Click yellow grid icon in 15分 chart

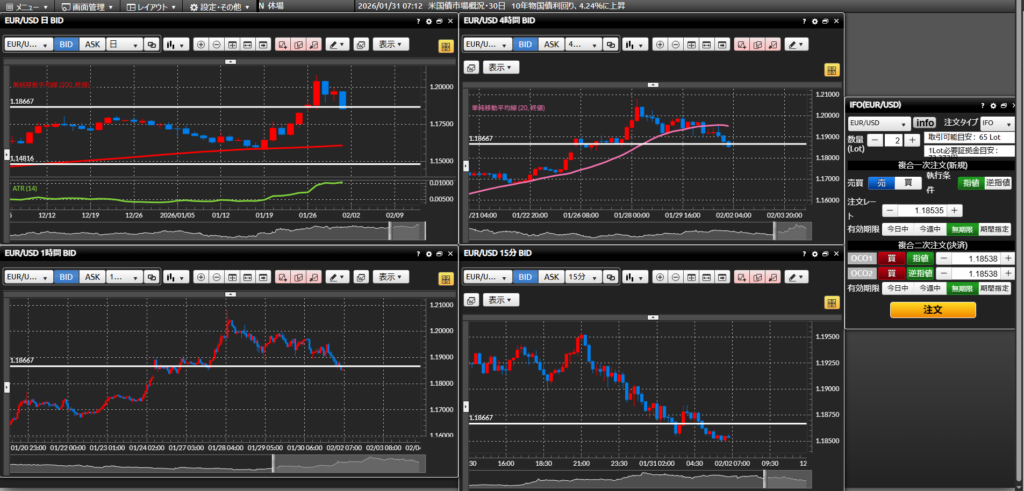click(x=830, y=301)
